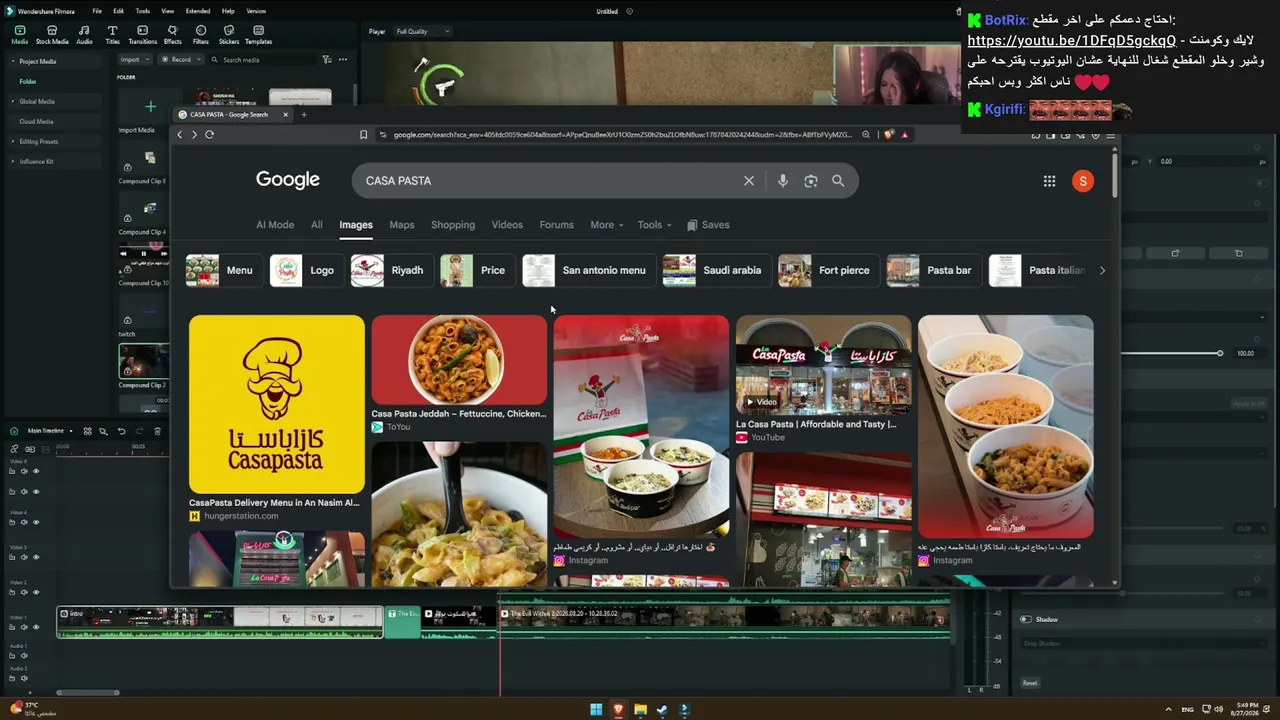Toggle visibility of Video 4 track

coord(36,522)
